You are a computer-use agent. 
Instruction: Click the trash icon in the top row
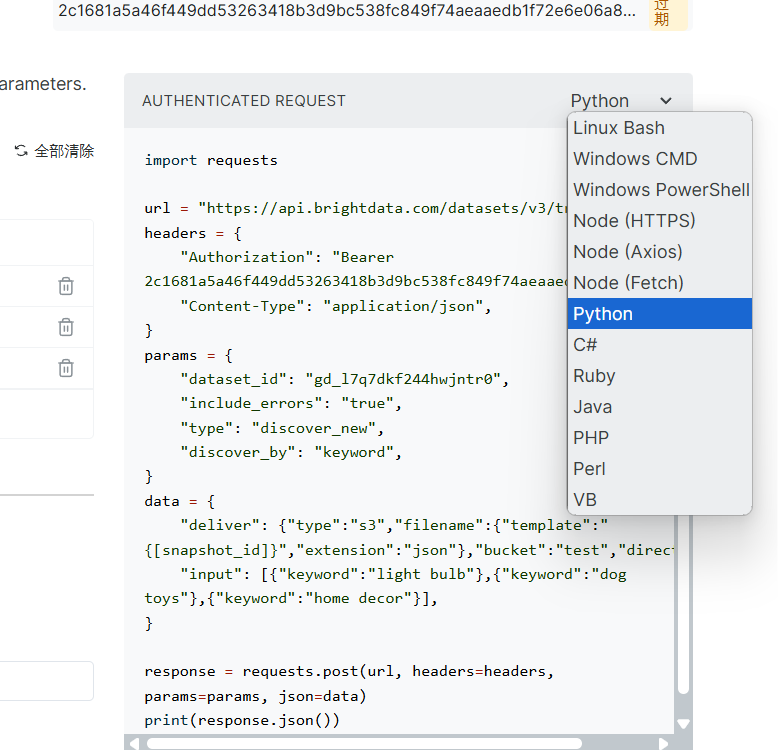(66, 287)
